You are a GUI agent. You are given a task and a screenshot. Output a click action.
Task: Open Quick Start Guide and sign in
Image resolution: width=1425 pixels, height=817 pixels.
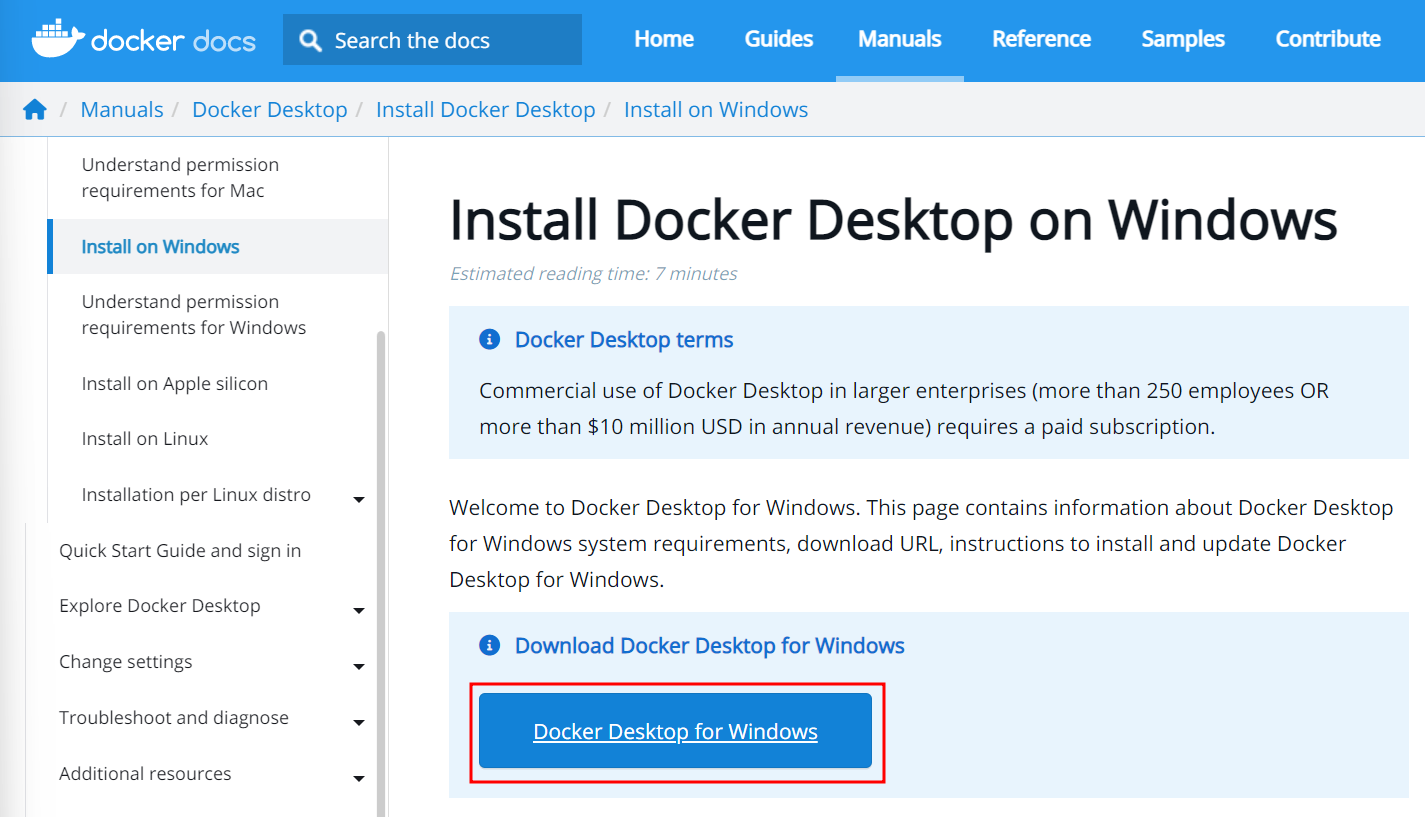pyautogui.click(x=180, y=551)
